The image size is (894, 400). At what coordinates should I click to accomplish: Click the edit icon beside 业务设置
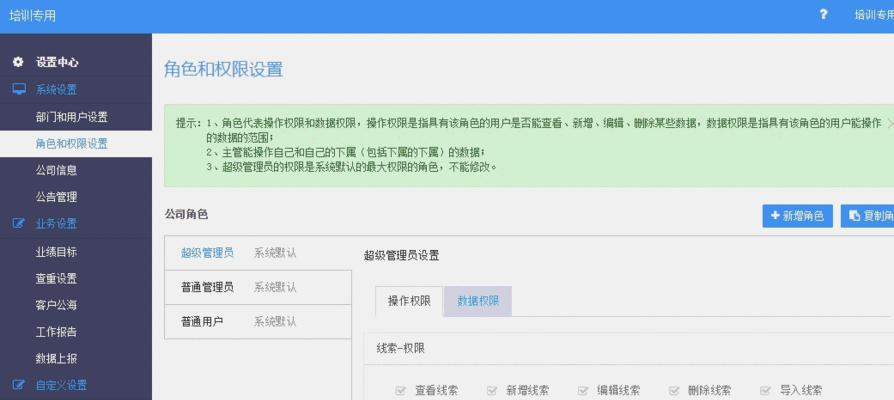point(19,223)
